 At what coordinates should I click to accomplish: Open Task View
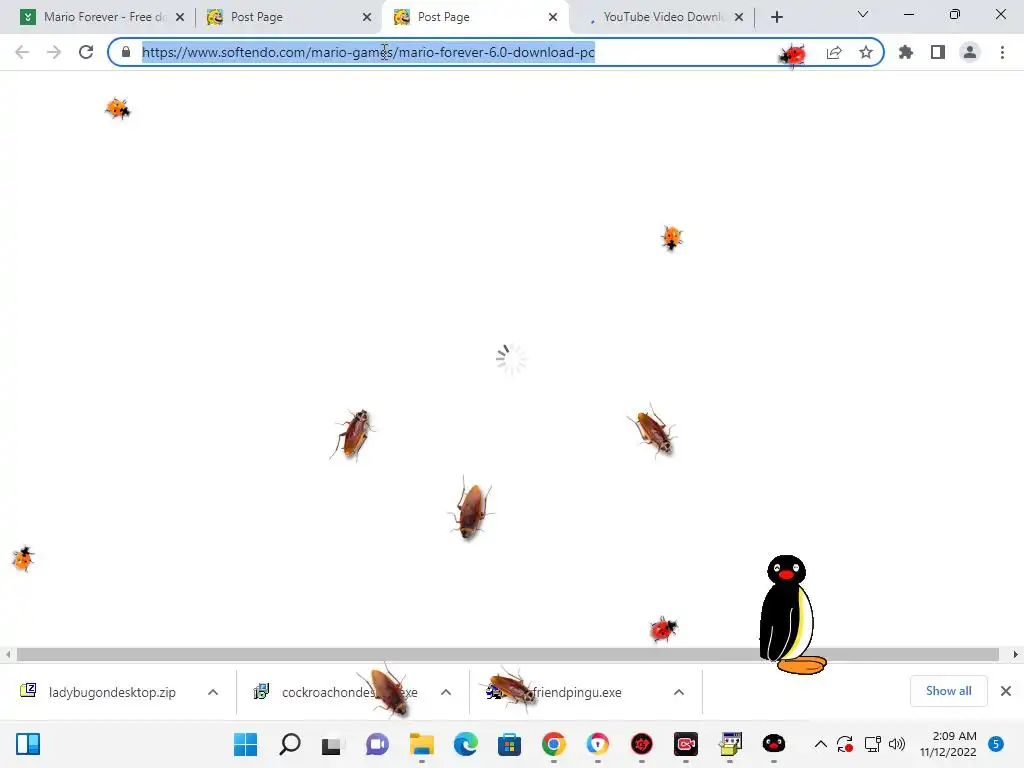click(x=333, y=744)
